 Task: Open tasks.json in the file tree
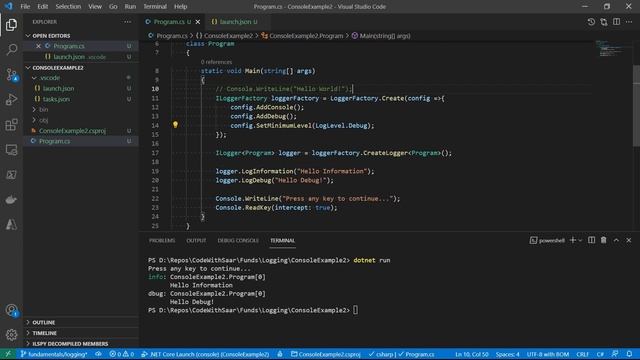tap(56, 99)
